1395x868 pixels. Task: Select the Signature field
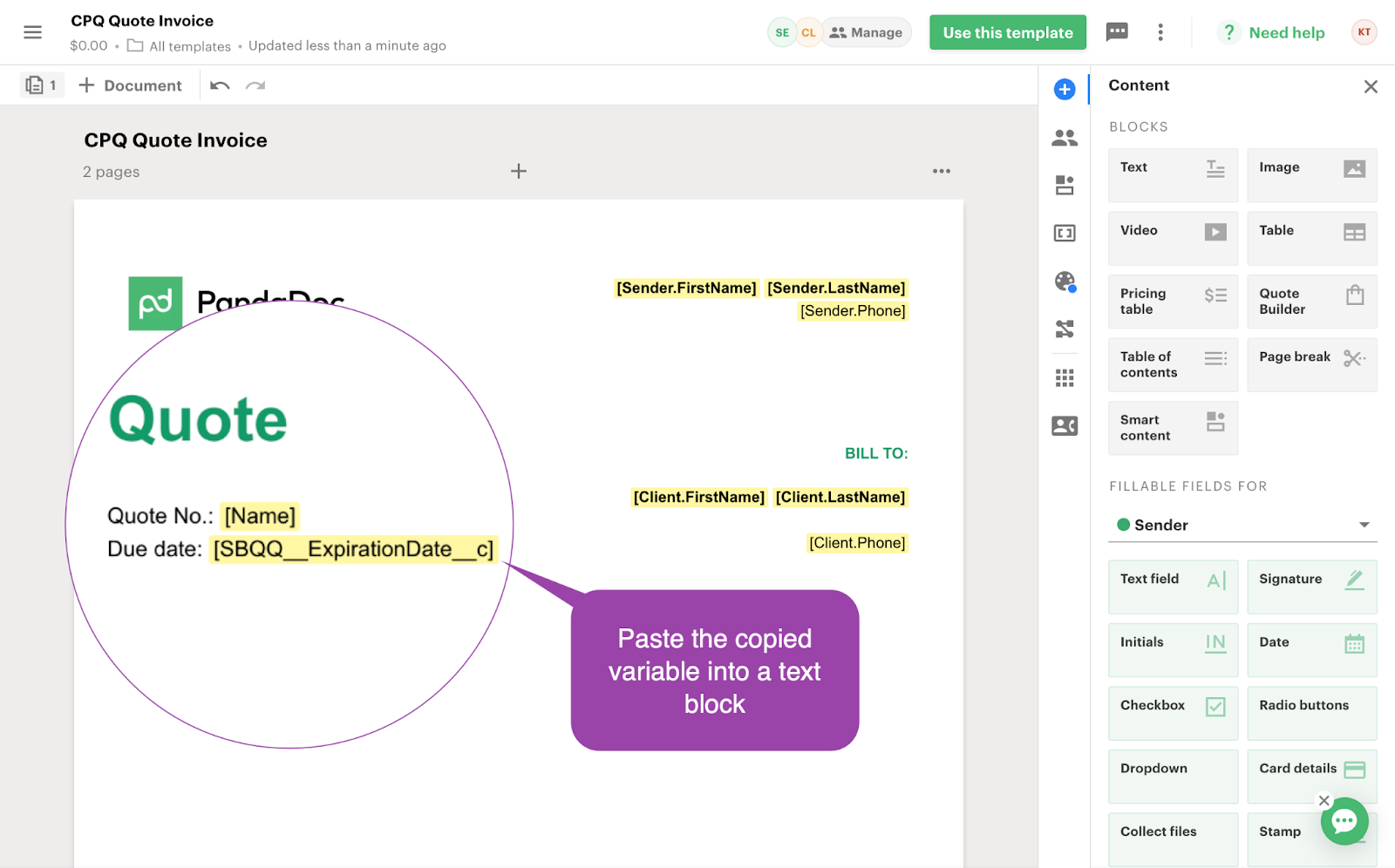coord(1312,587)
